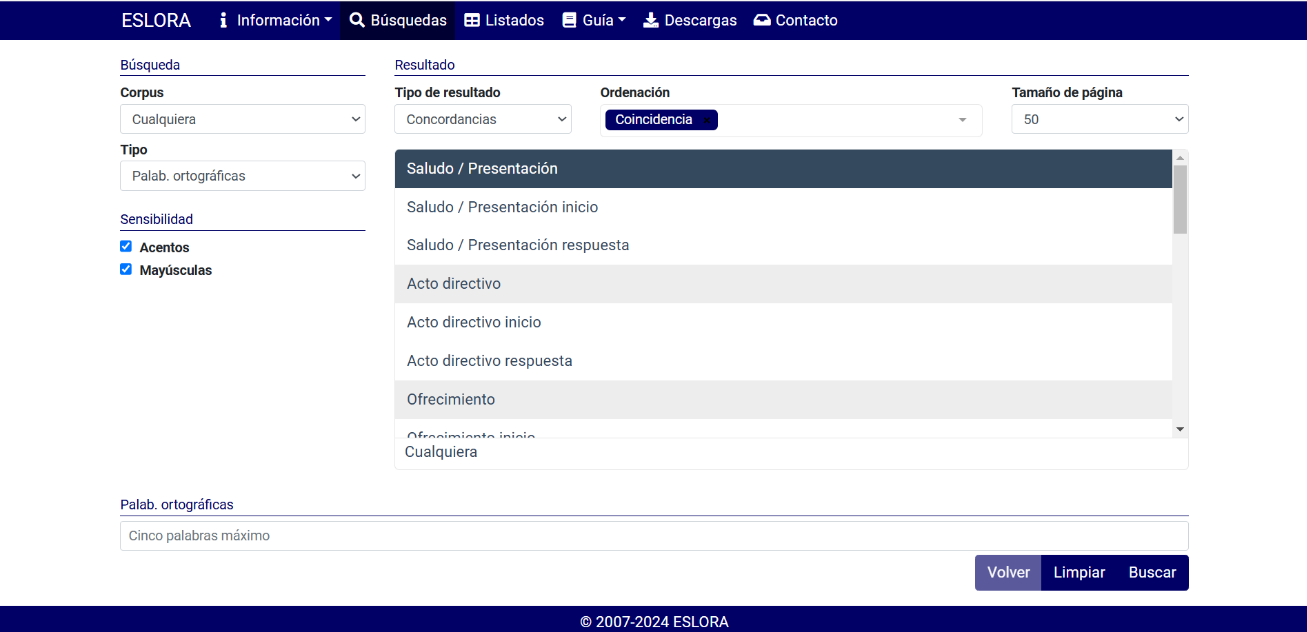Click the info icon beside Información
The image size is (1307, 632).
[x=223, y=20]
